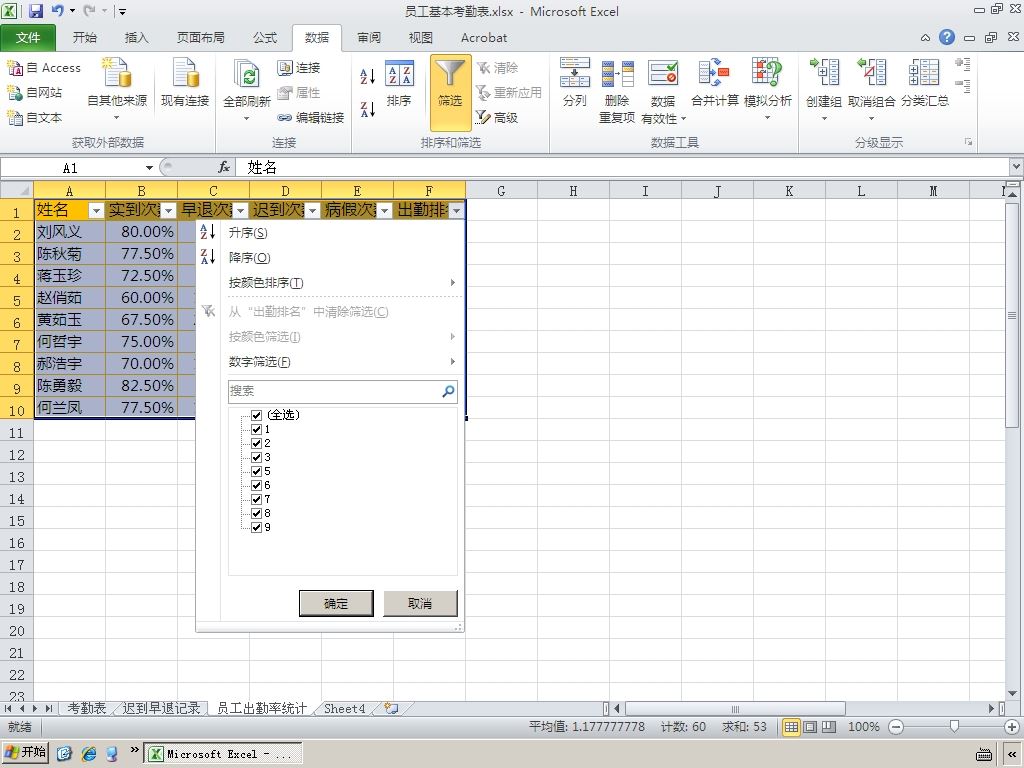Uncheck value 1 in filter list
Image resolution: width=1024 pixels, height=768 pixels.
(x=257, y=429)
